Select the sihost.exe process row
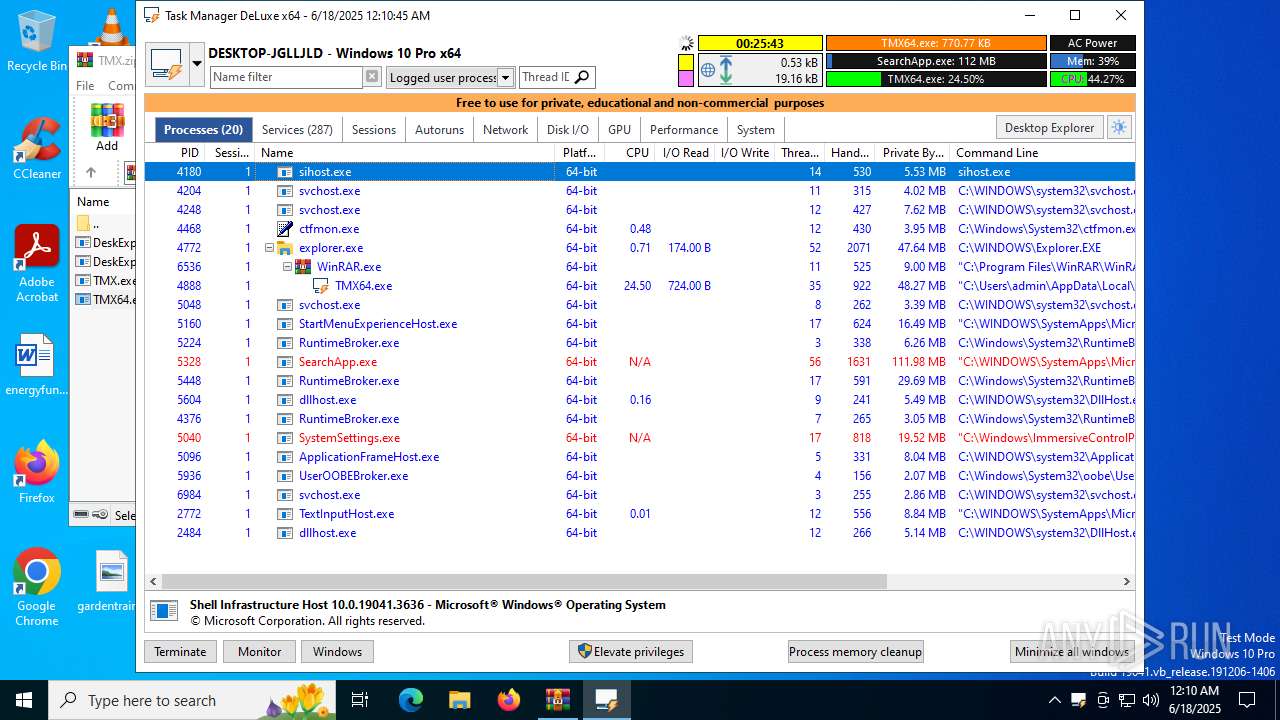 click(x=640, y=172)
